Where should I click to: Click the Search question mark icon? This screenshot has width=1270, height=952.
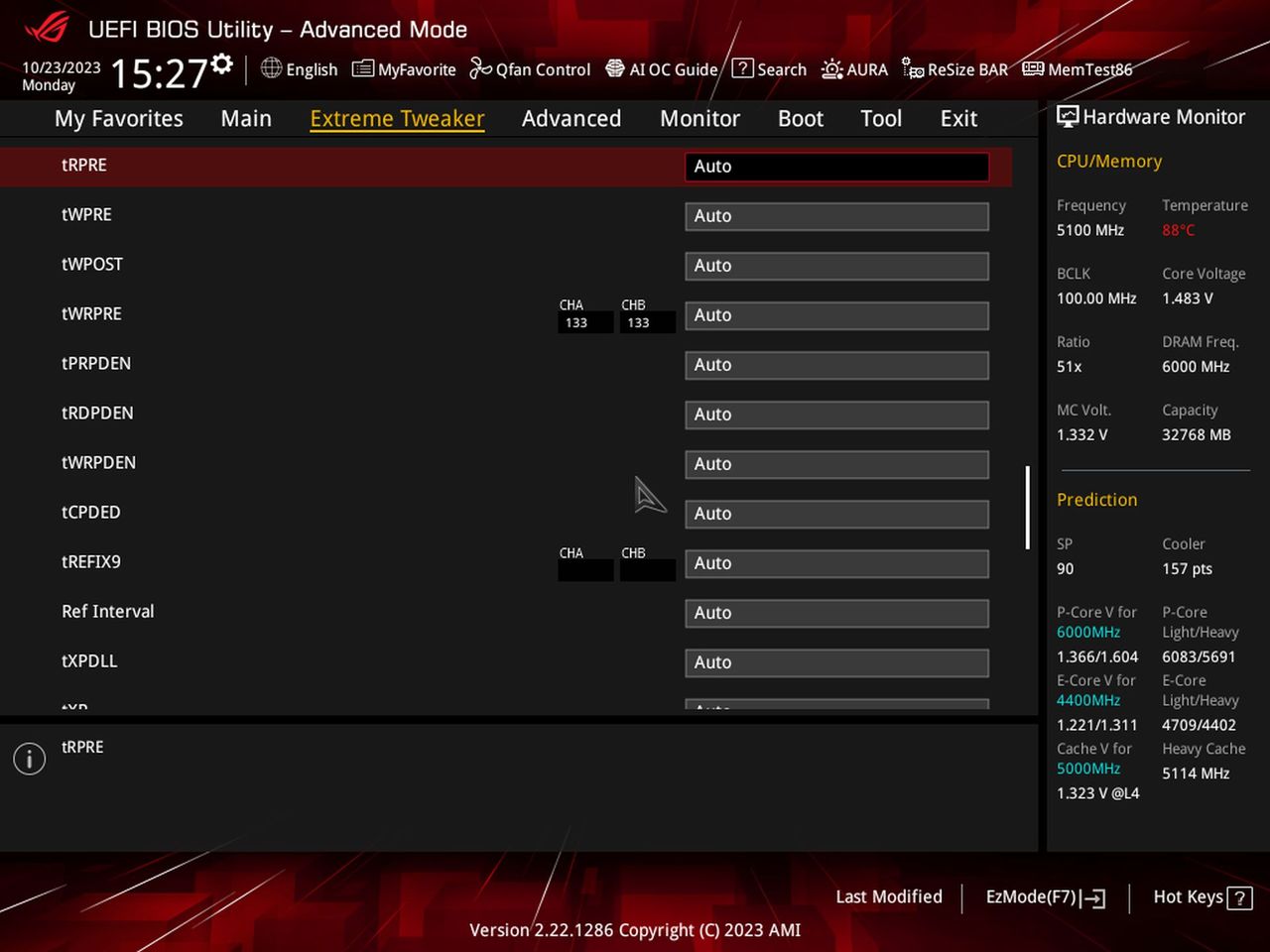click(742, 68)
